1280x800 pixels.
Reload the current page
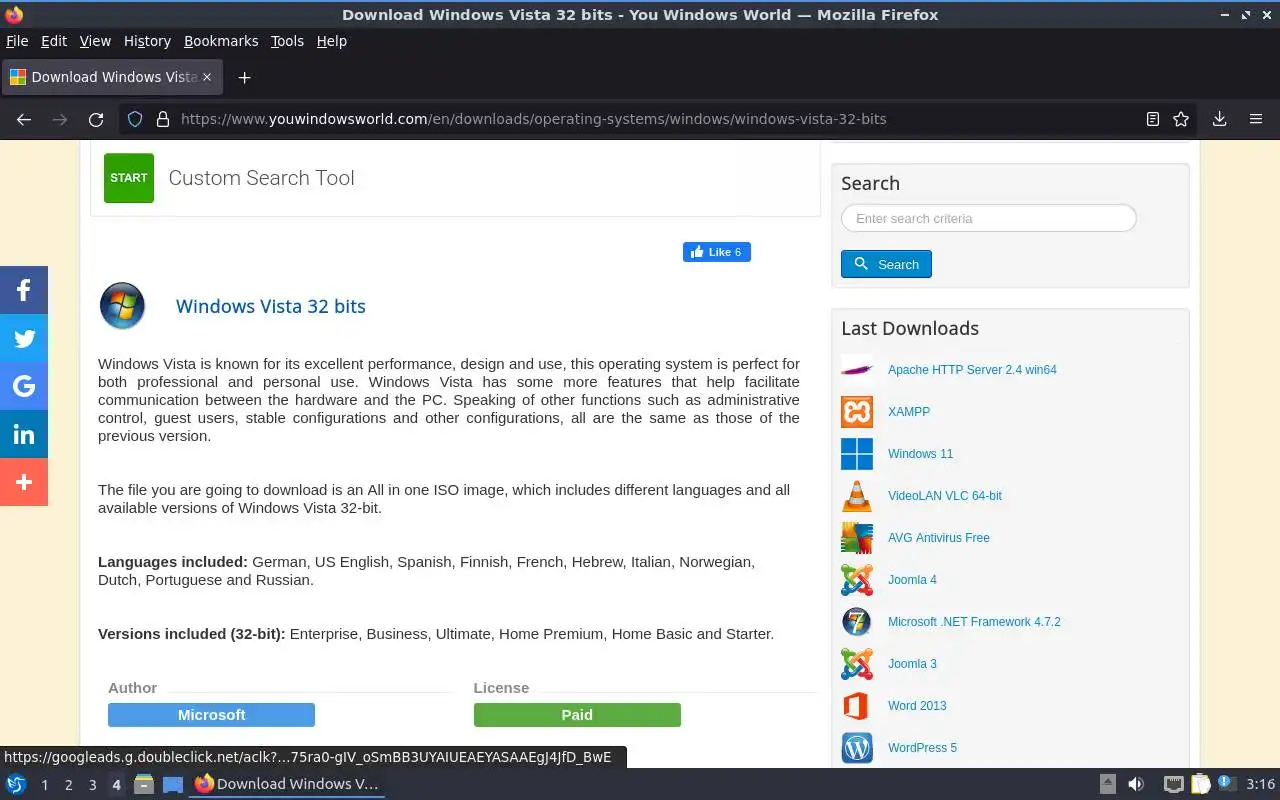(x=96, y=119)
